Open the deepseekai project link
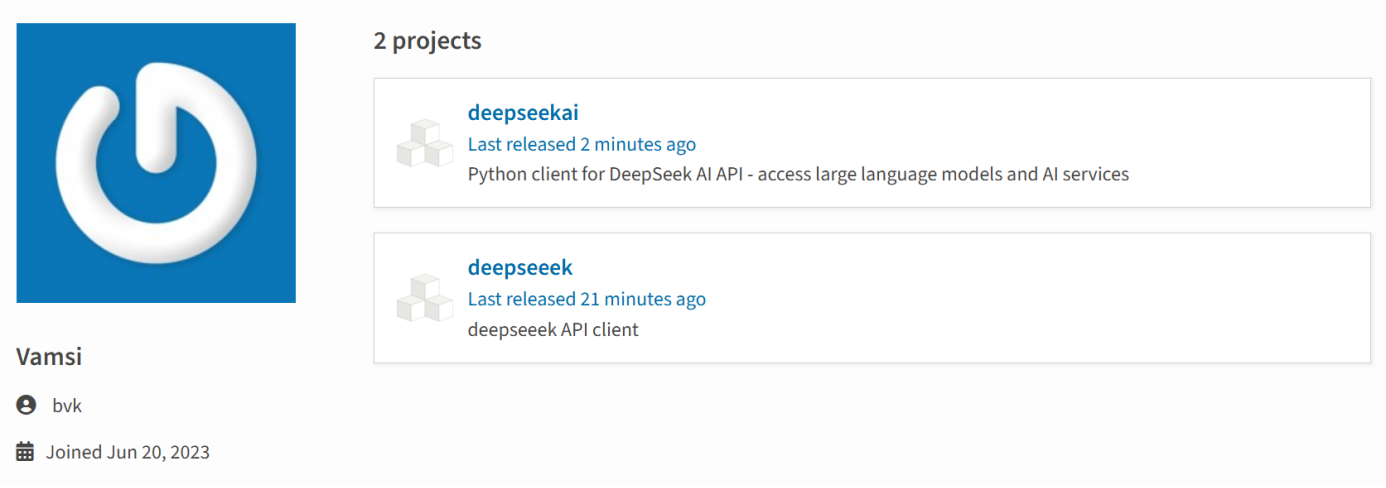The width and height of the screenshot is (1386, 488). tap(523, 112)
